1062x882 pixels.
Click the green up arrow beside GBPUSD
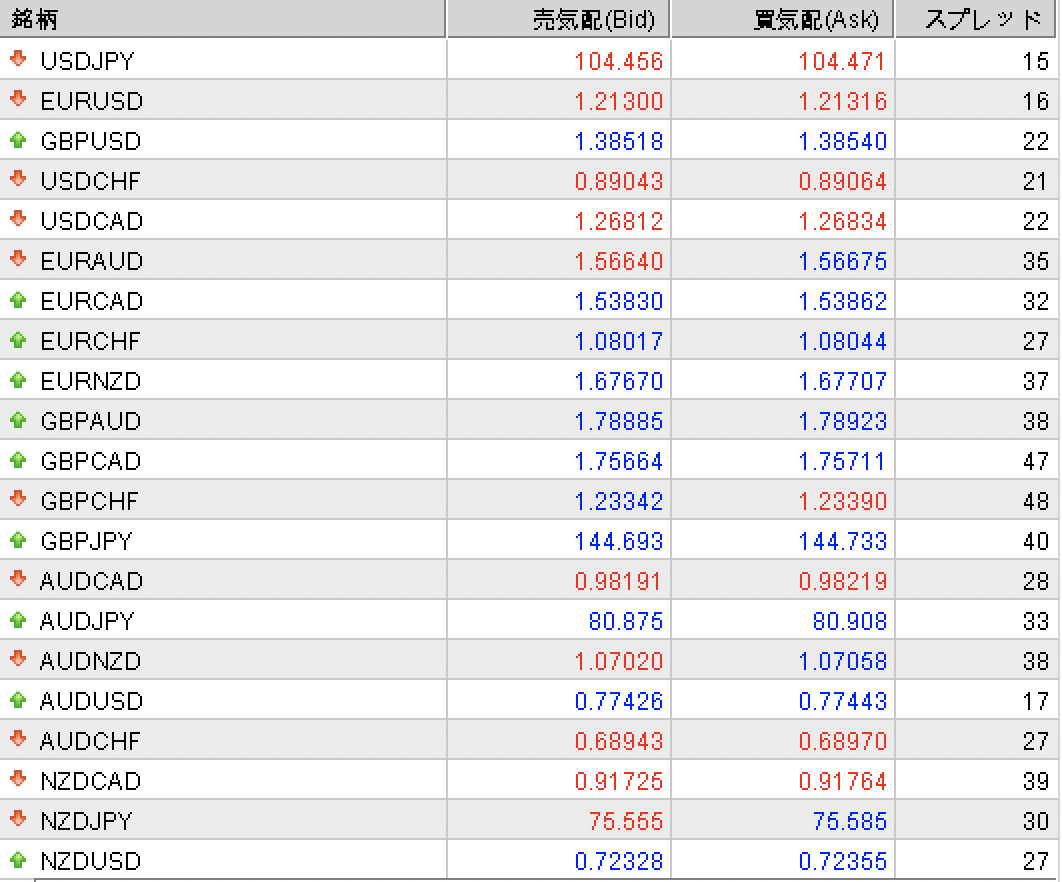coord(18,140)
